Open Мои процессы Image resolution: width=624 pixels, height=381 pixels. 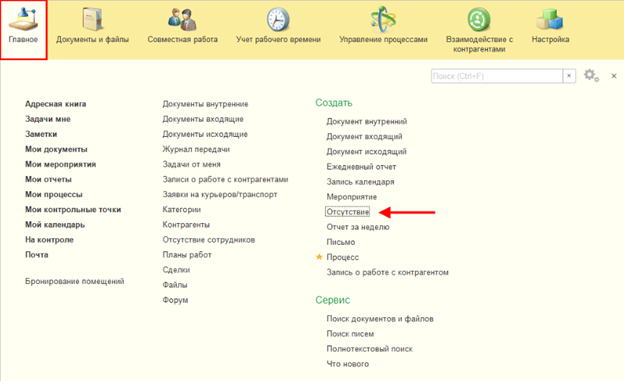coord(54,195)
